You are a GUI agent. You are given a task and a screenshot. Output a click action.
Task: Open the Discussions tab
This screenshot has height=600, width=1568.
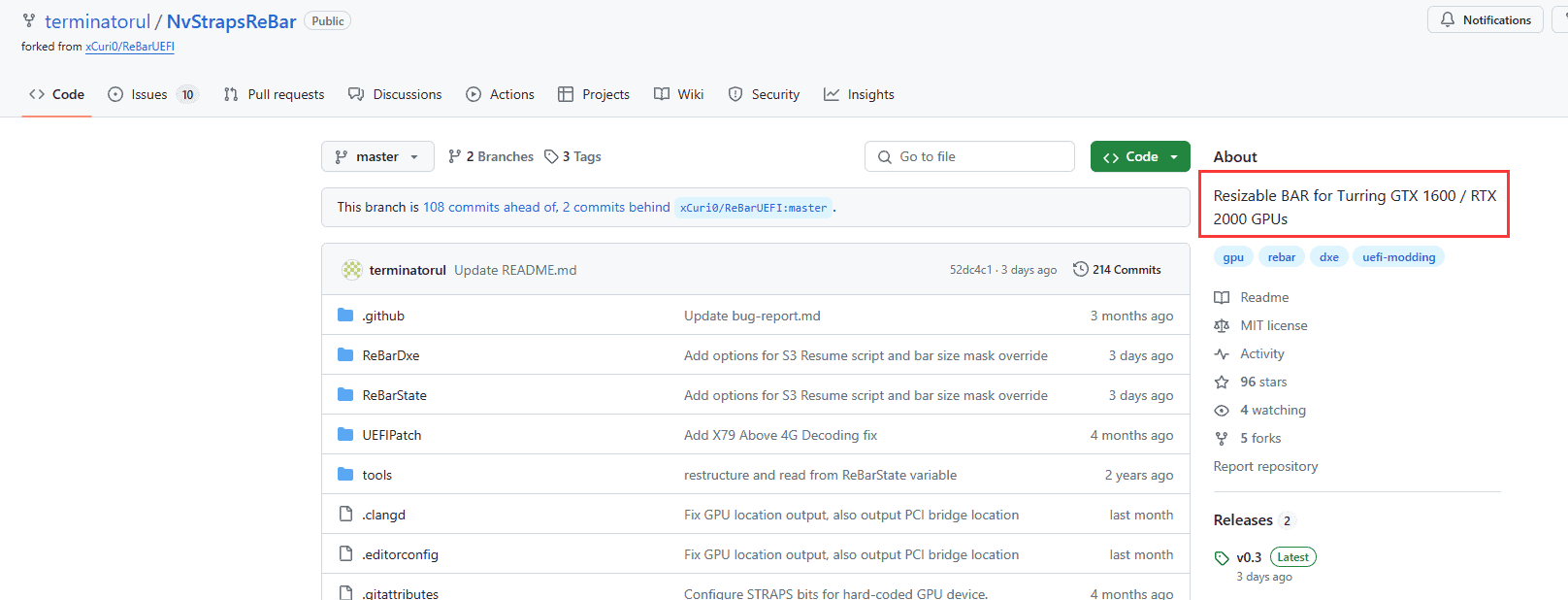(x=395, y=94)
